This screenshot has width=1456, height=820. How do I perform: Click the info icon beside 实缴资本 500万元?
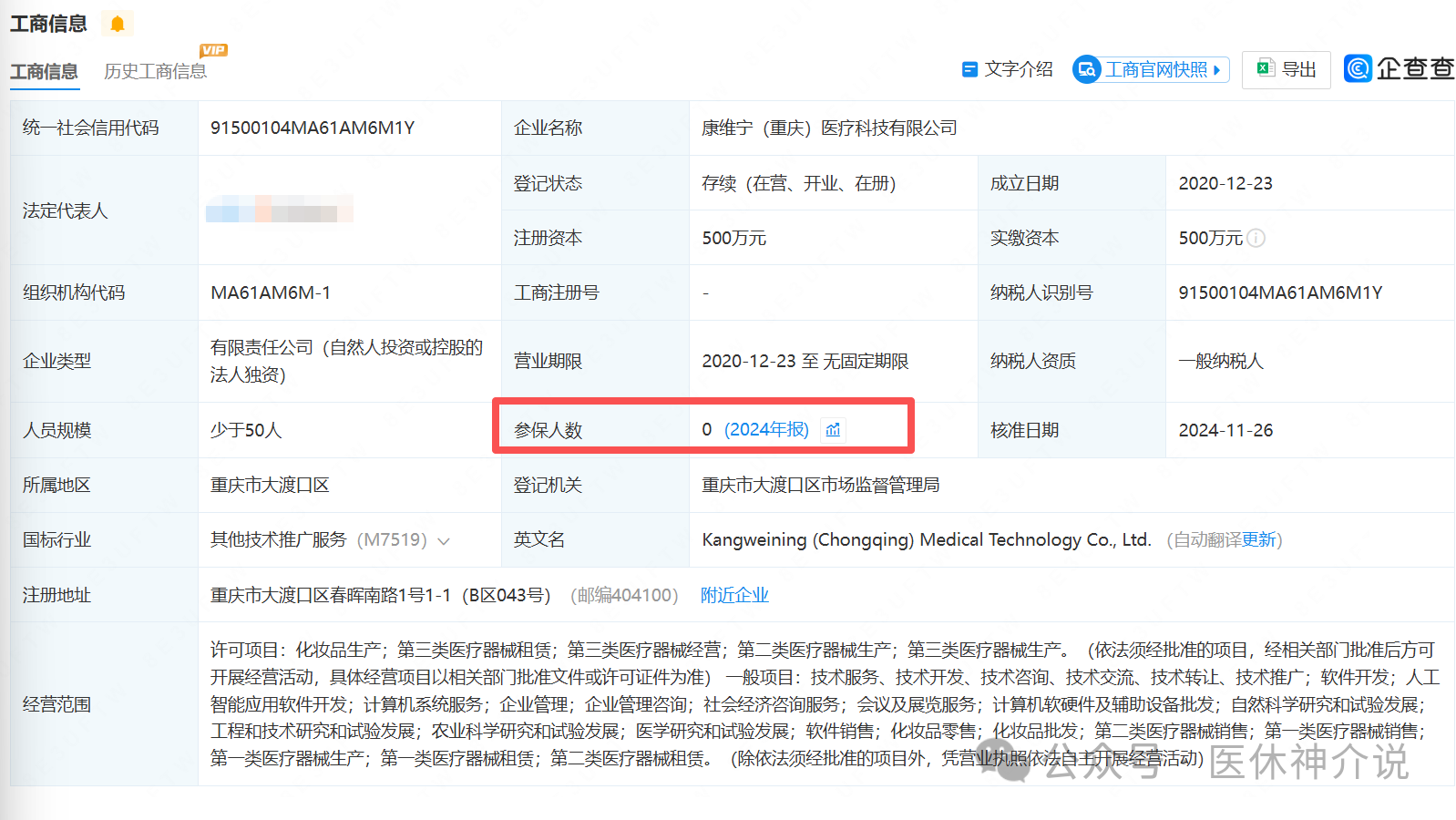pos(1256,239)
